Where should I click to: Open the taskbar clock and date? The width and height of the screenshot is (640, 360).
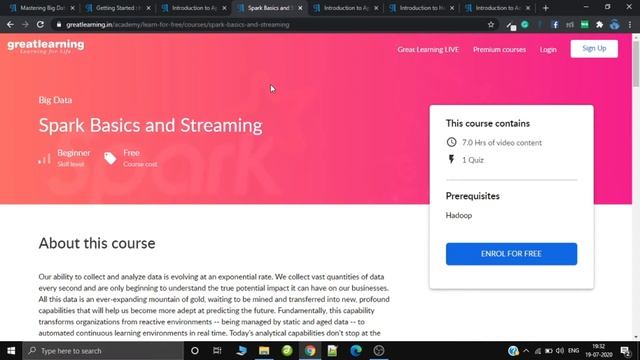(x=599, y=351)
